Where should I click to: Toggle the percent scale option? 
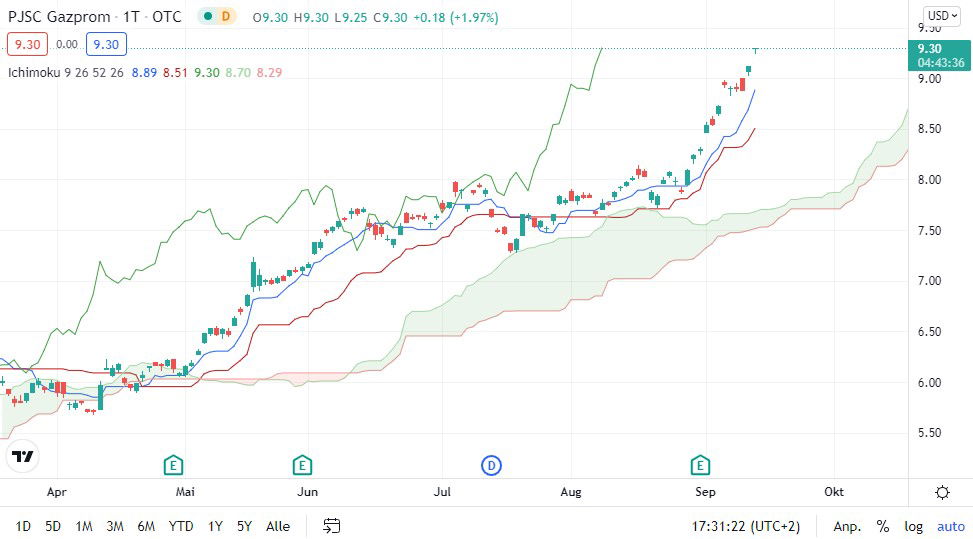(x=883, y=526)
